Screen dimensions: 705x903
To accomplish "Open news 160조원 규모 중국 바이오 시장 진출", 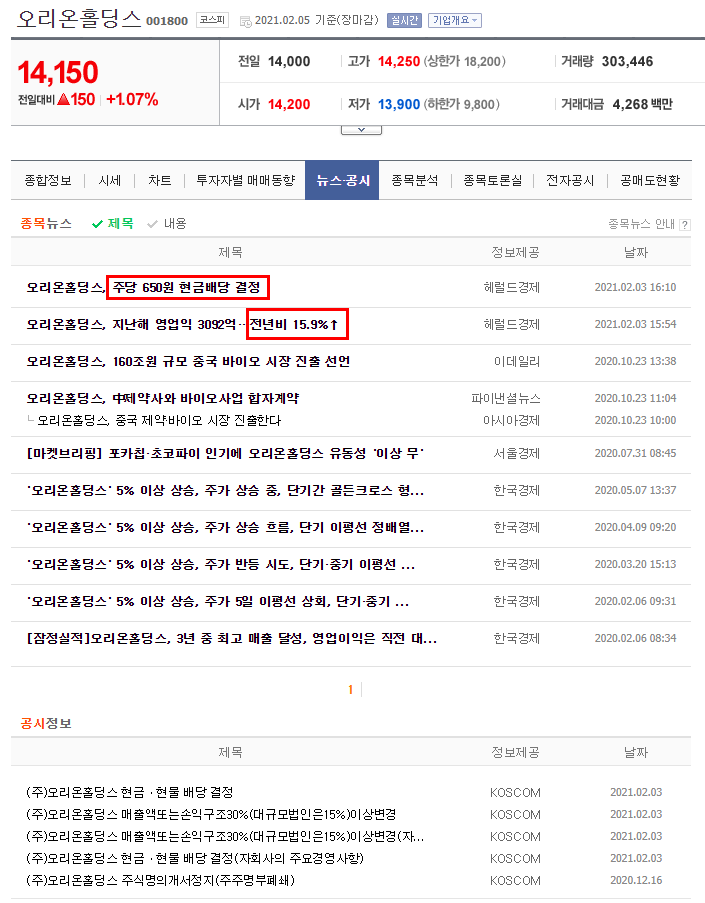I will [x=188, y=362].
